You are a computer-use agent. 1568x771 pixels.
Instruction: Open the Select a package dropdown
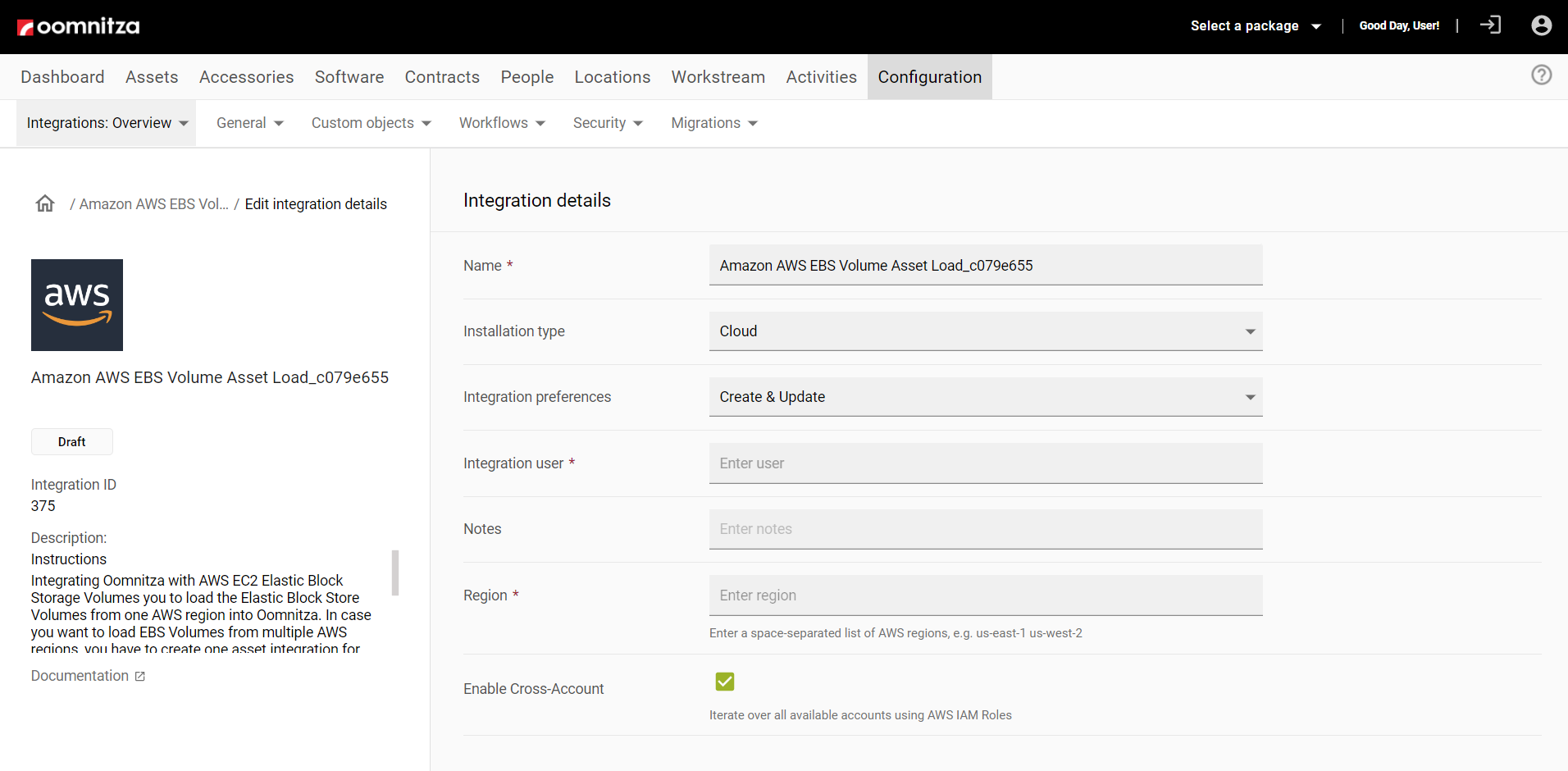click(x=1255, y=26)
